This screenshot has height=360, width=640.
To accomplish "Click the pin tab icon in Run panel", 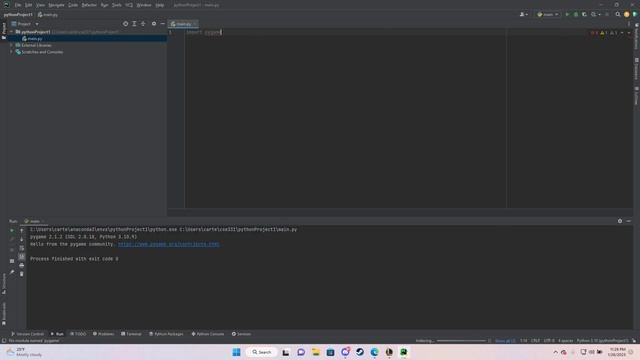I will [x=12, y=272].
